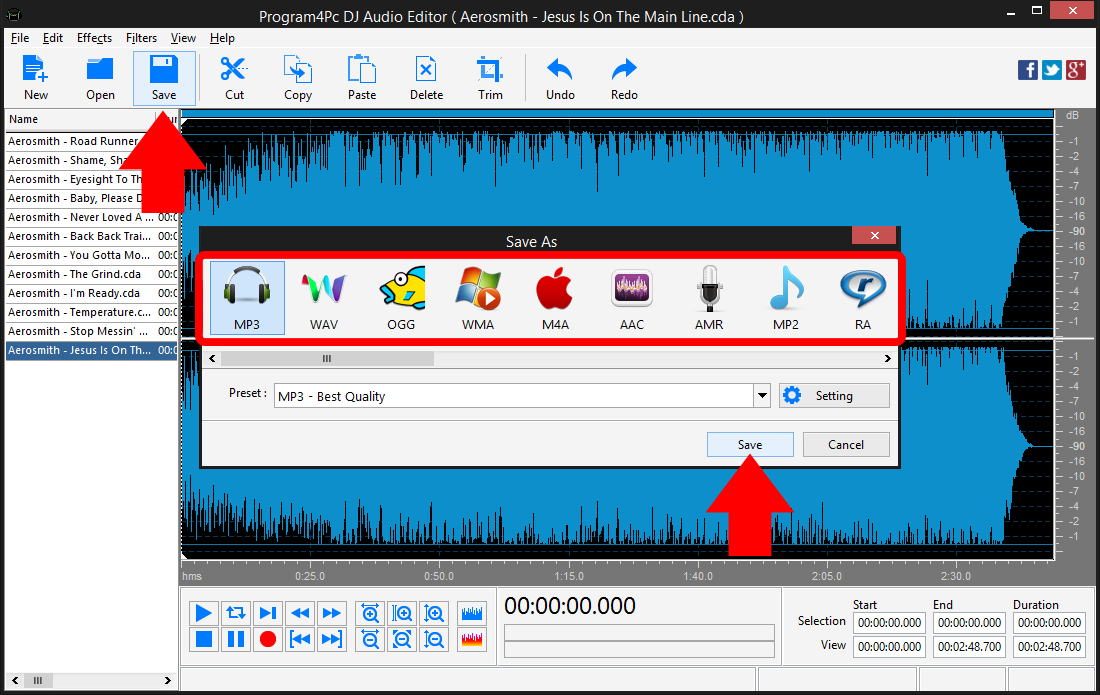Choose the WMA format icon

click(x=478, y=297)
